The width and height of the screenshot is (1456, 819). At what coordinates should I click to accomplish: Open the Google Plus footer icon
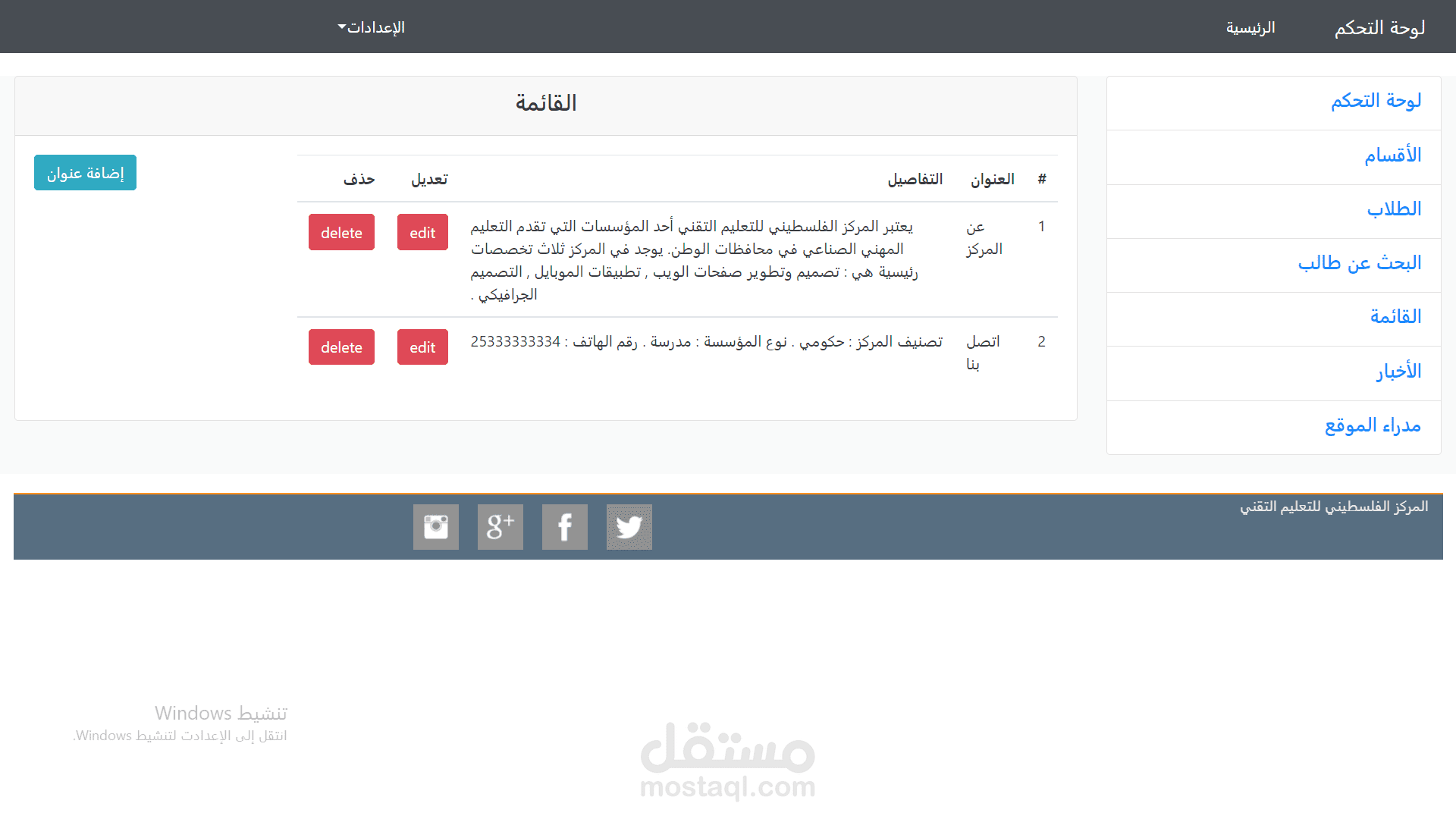[500, 527]
